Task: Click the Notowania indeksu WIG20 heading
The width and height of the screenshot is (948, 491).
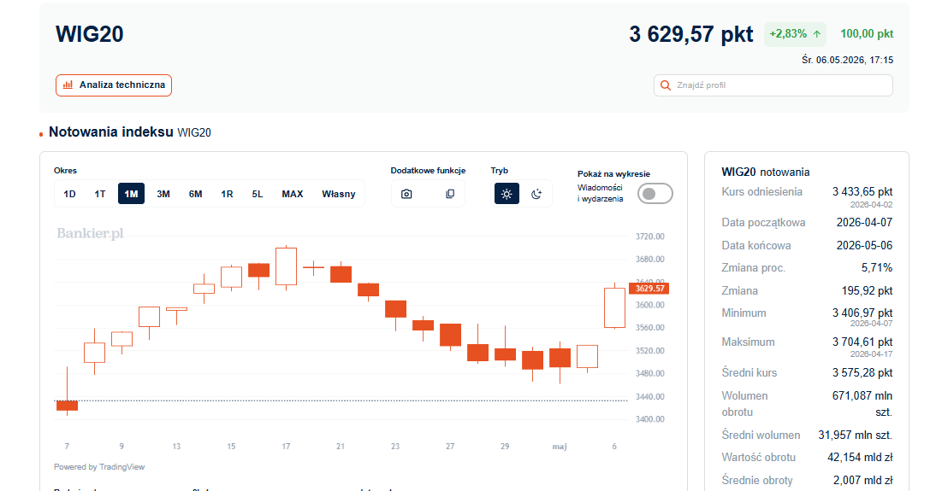Action: tap(130, 132)
